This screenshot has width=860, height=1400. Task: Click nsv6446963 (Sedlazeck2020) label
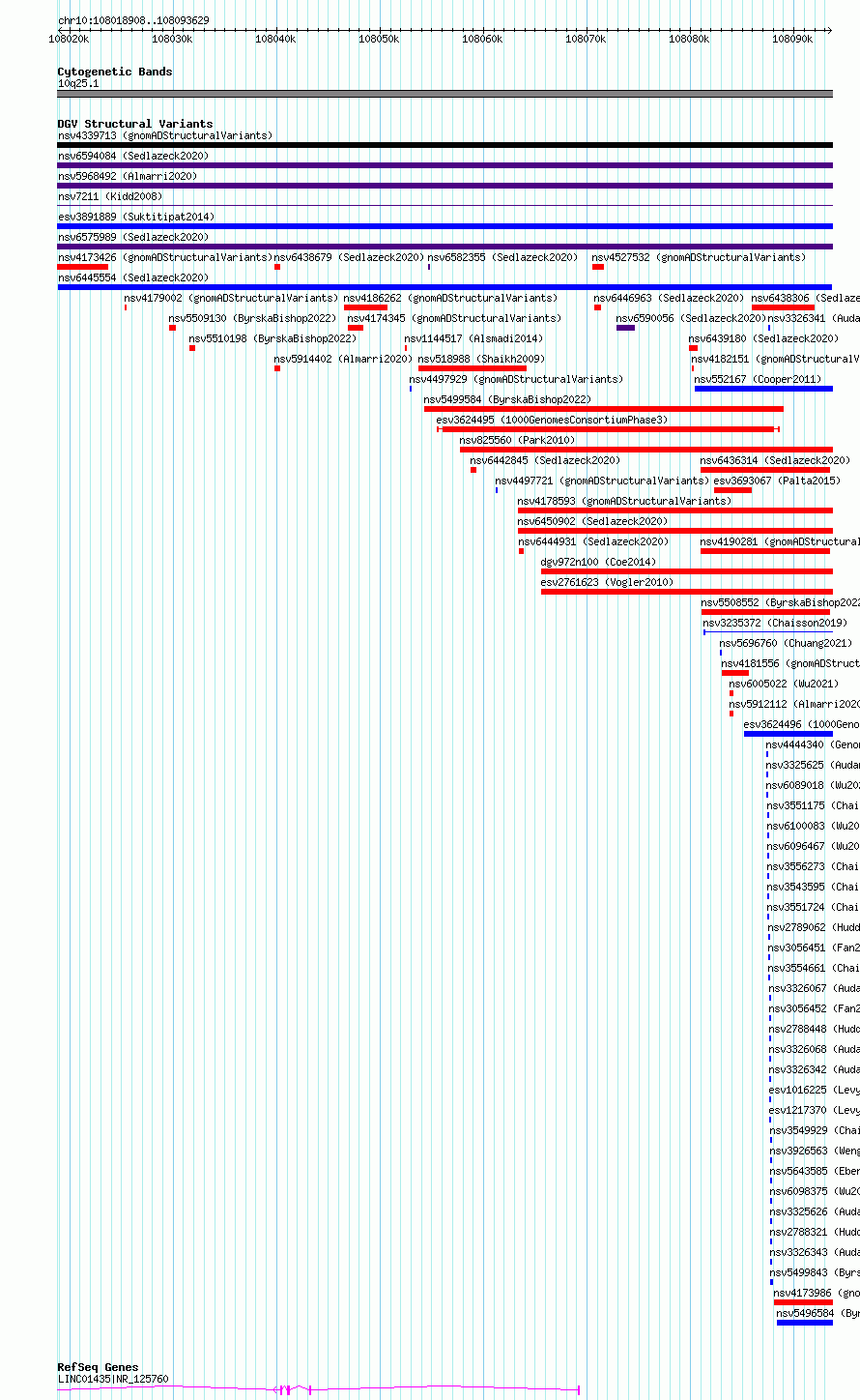670,298
